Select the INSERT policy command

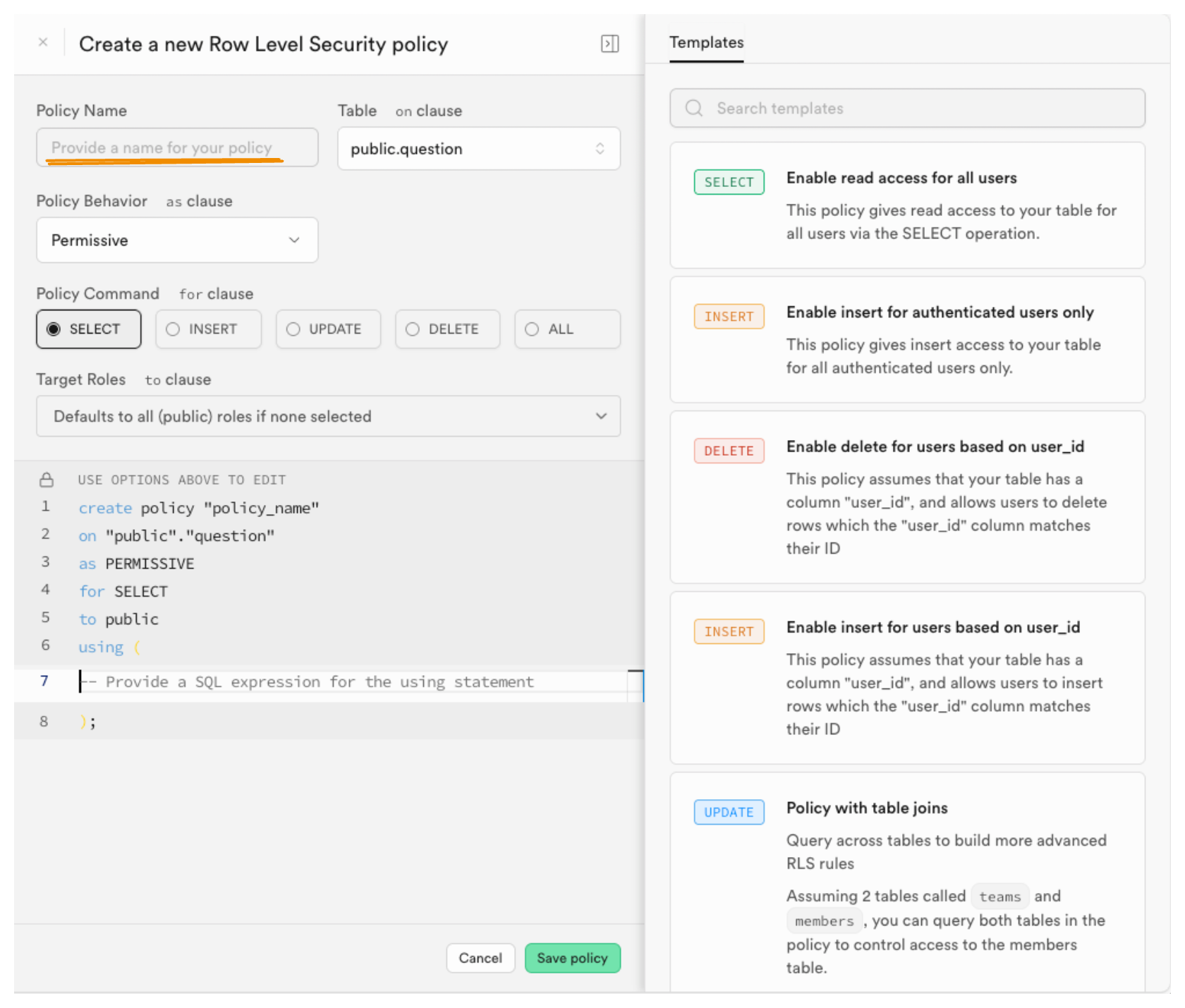click(x=208, y=329)
